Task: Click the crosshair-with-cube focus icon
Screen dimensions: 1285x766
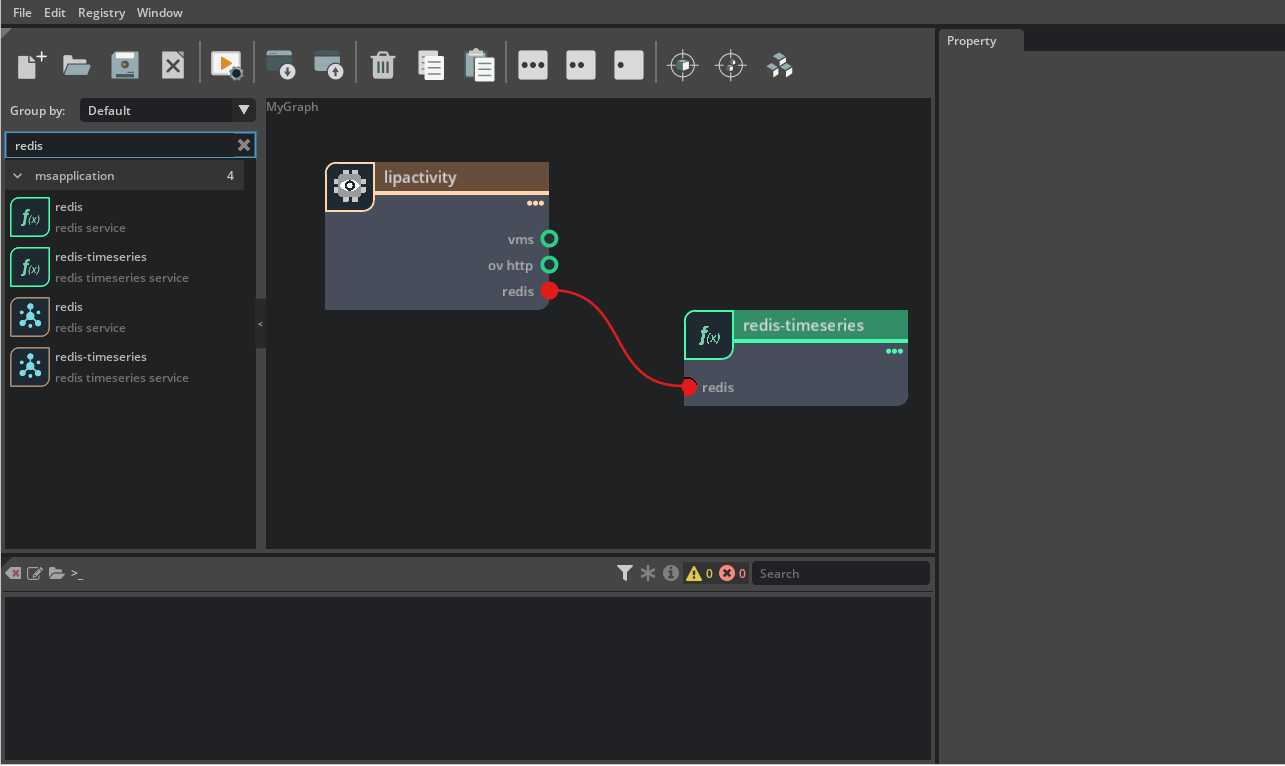Action: coord(683,66)
